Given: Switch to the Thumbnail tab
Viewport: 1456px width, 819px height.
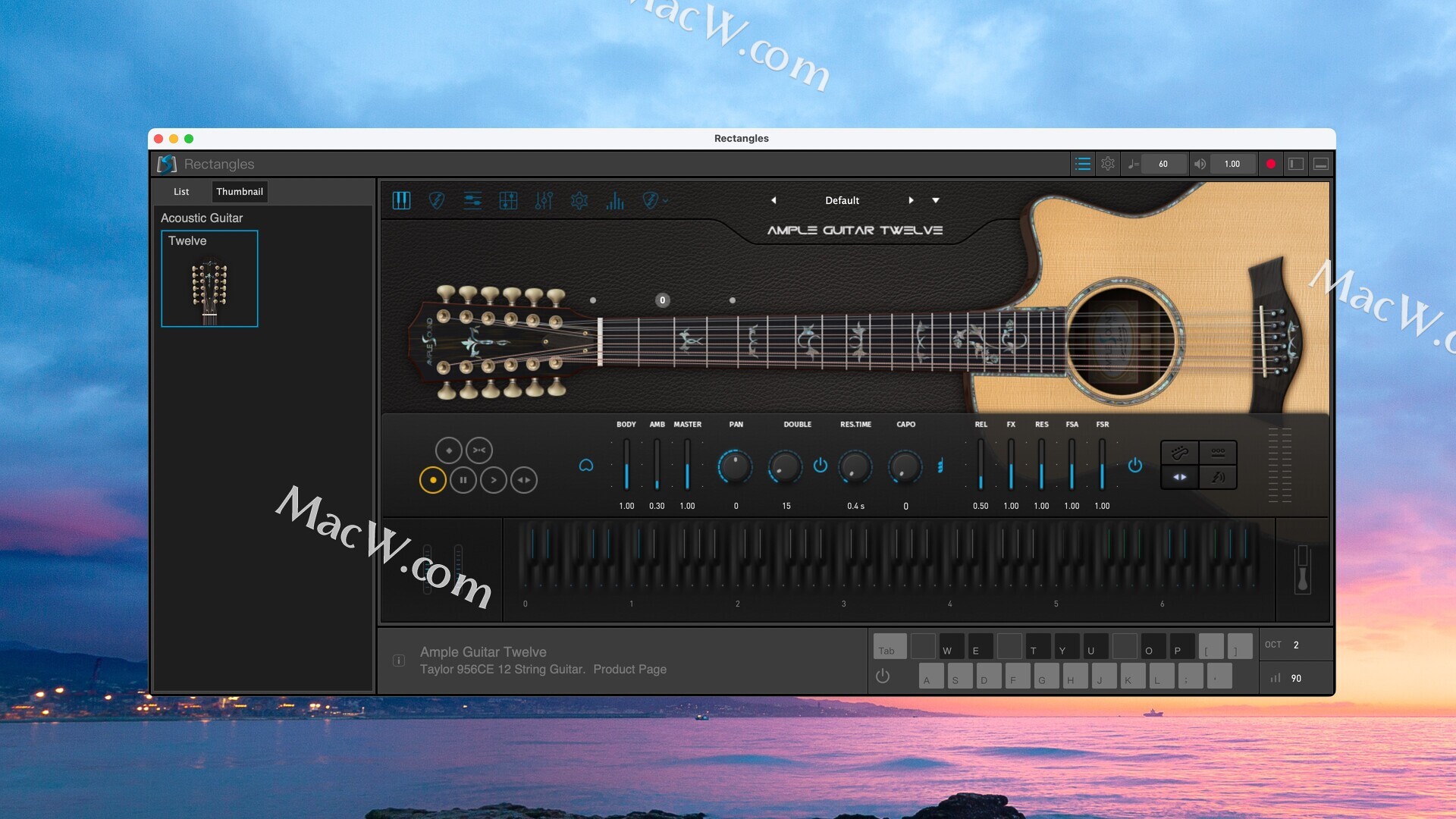Looking at the screenshot, I should pyautogui.click(x=240, y=192).
